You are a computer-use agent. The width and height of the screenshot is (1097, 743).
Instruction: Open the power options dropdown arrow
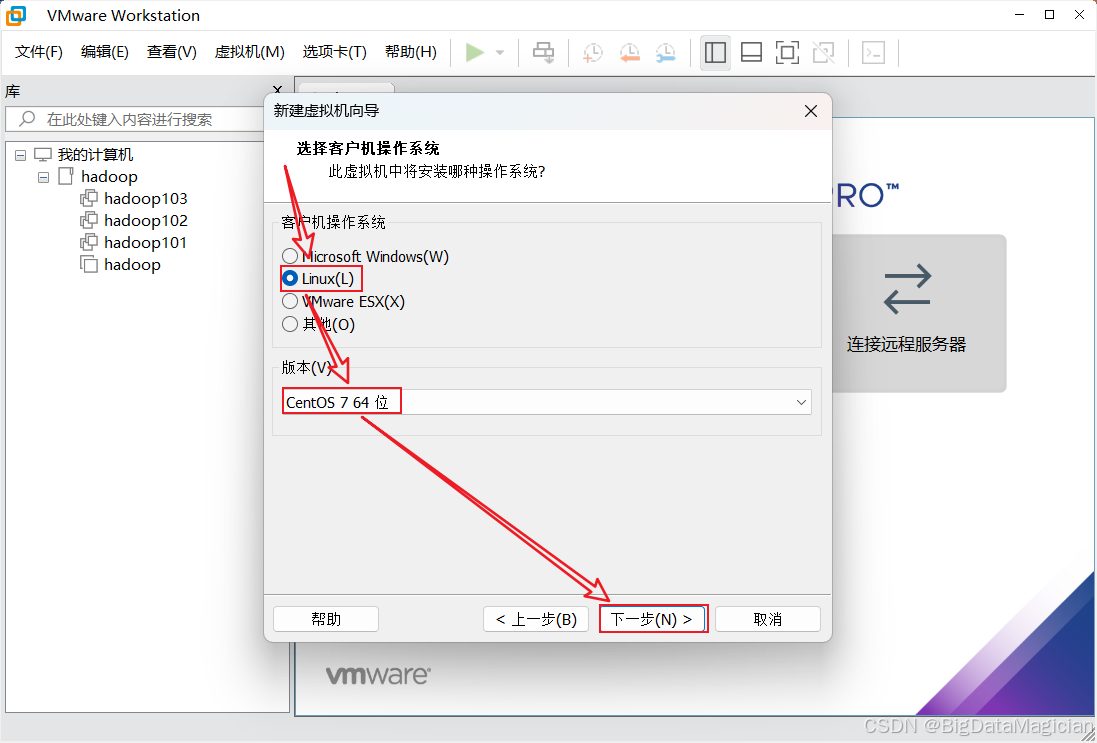click(500, 52)
